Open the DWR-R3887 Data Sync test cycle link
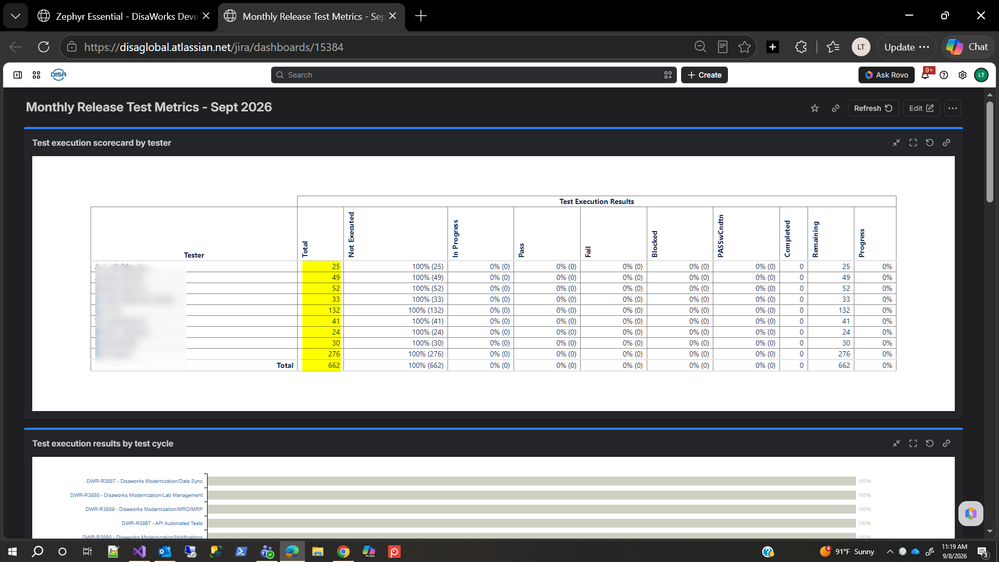This screenshot has width=999, height=562. pos(145,481)
